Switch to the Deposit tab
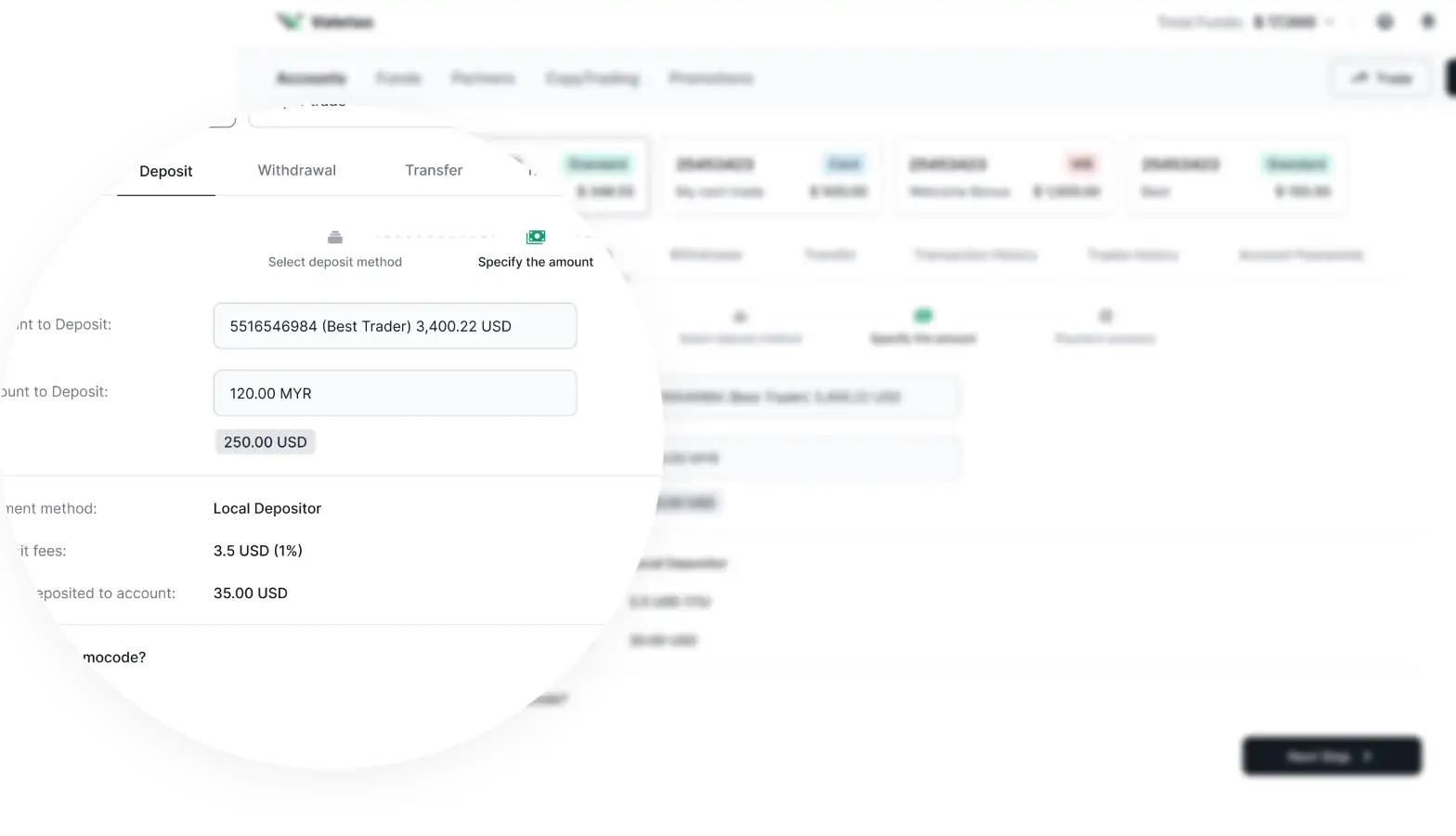The image size is (1456, 836). (166, 171)
